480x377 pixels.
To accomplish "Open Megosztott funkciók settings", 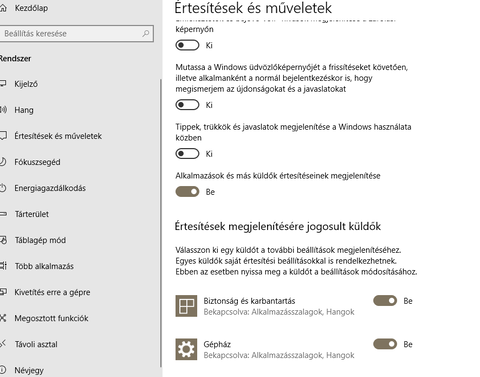I will [x=51, y=318].
